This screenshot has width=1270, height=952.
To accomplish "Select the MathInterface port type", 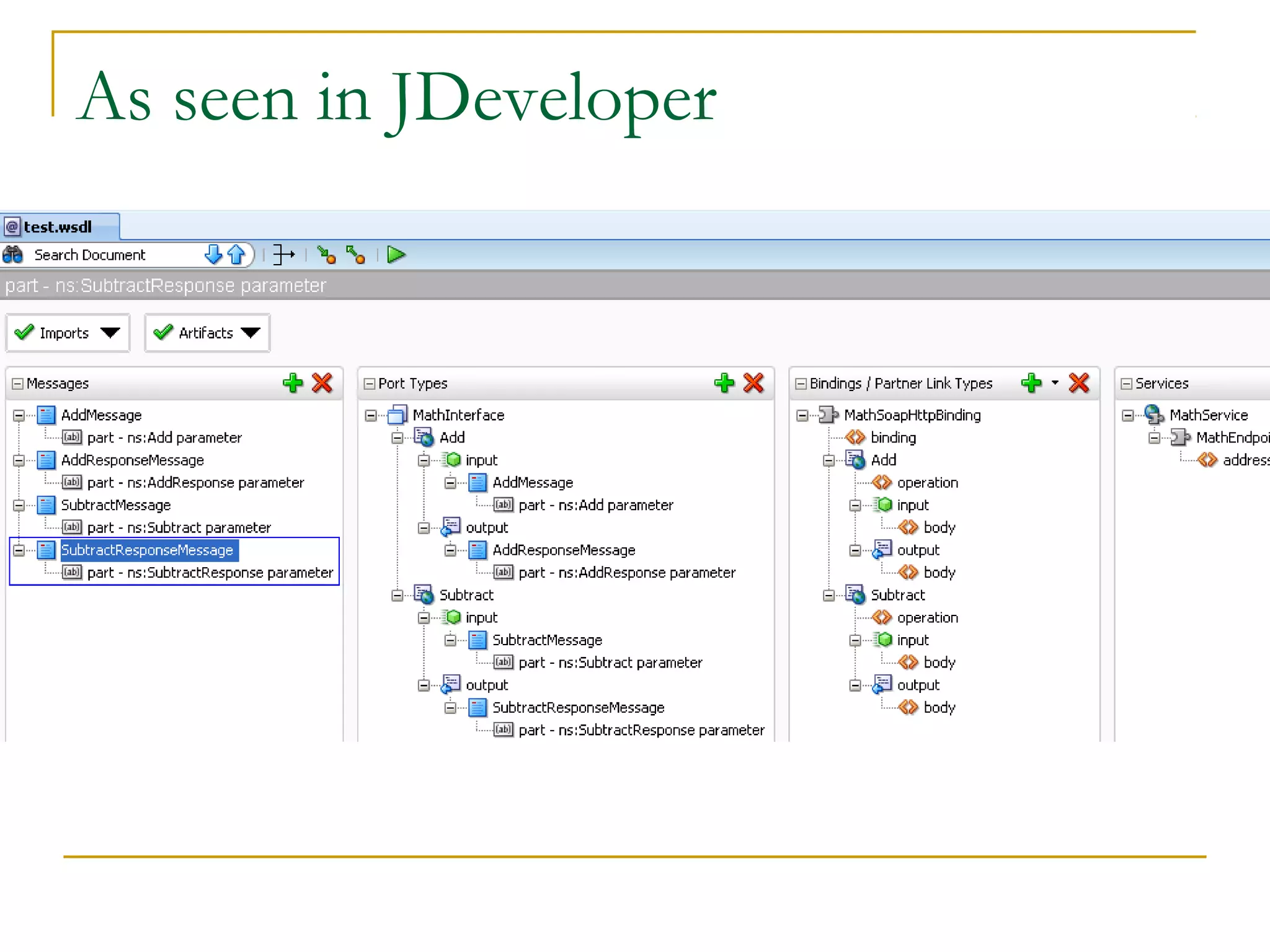I will [458, 415].
